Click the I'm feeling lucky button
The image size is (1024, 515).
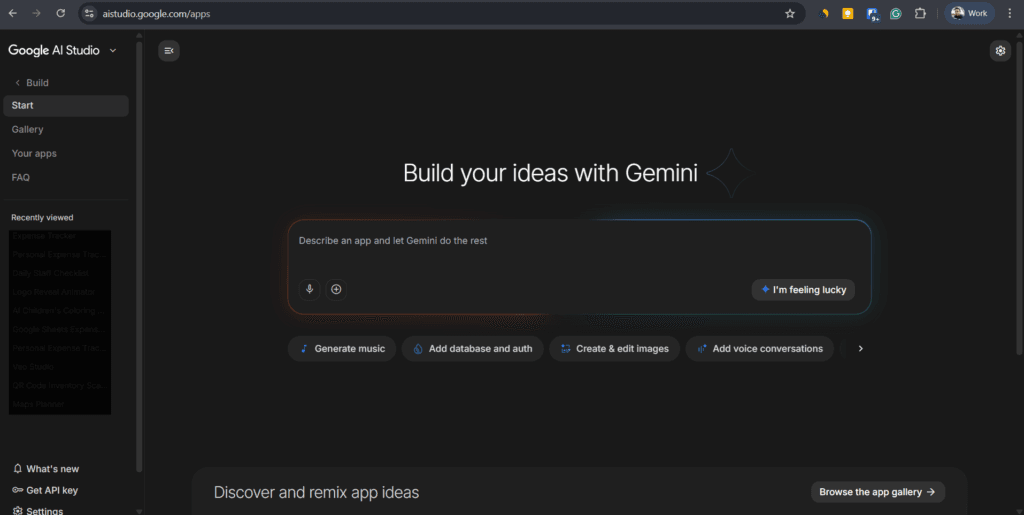pos(803,290)
